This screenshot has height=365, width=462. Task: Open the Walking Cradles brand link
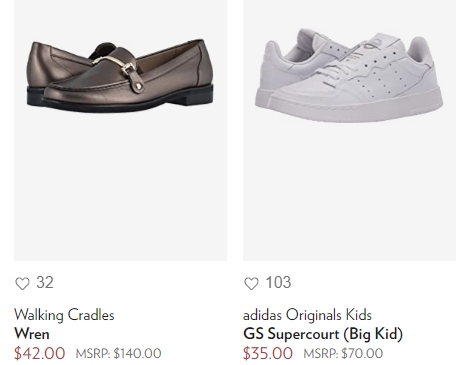pos(64,315)
